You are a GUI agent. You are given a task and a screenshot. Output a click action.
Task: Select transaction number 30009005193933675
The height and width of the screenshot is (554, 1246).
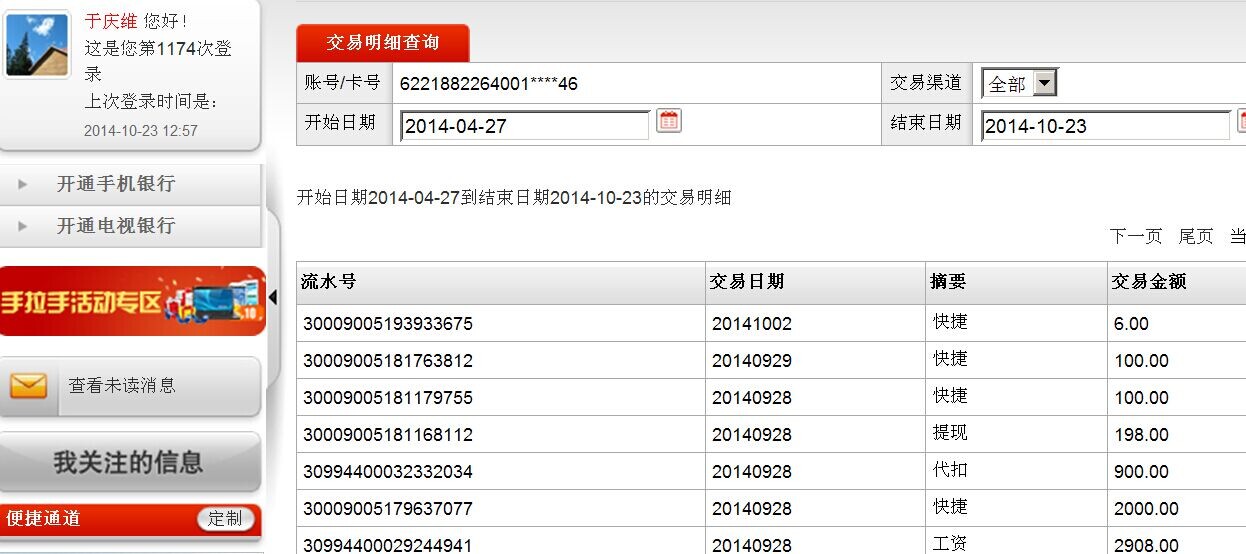pyautogui.click(x=388, y=324)
